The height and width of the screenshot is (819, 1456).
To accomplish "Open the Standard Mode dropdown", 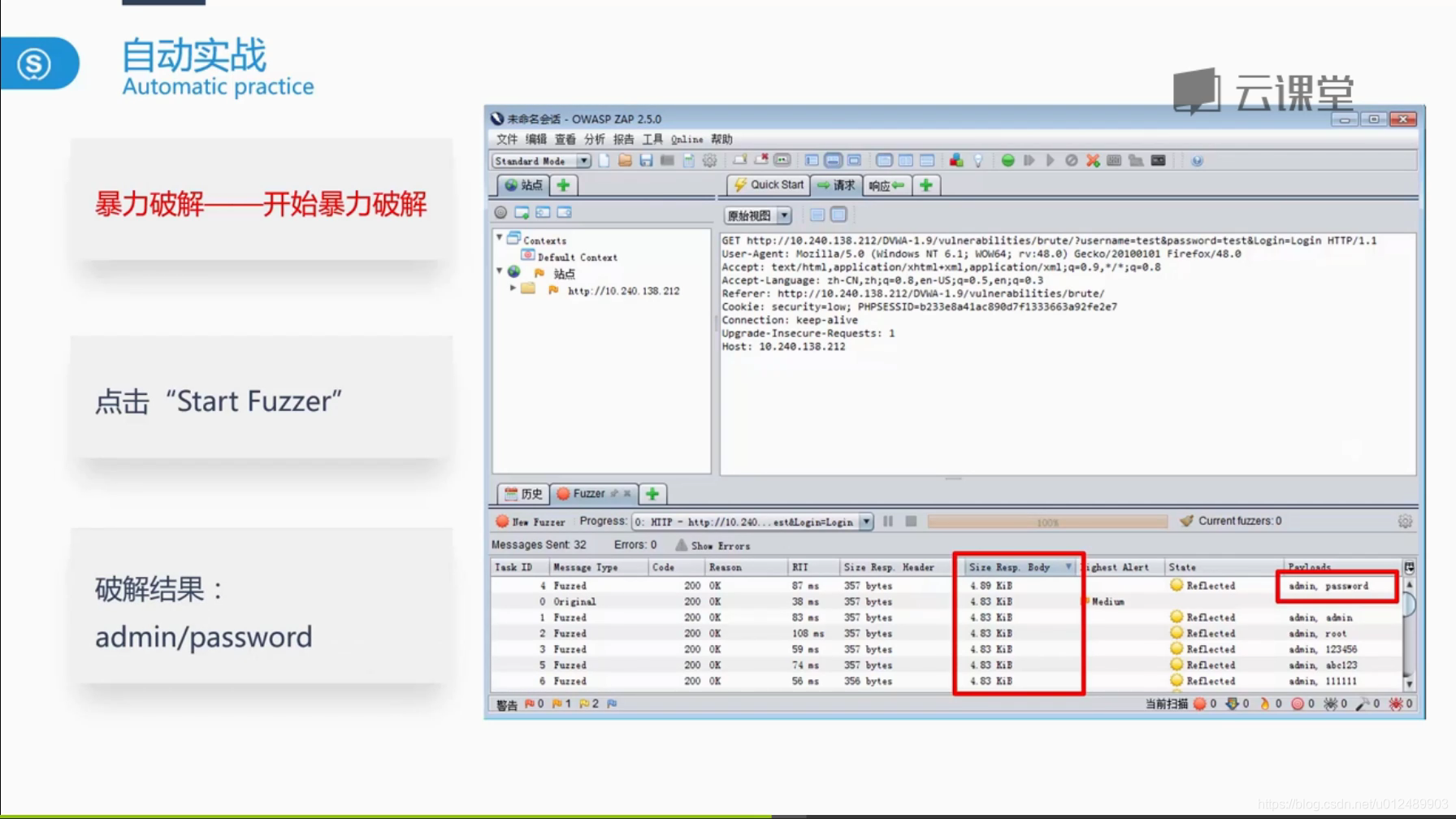I will point(542,161).
